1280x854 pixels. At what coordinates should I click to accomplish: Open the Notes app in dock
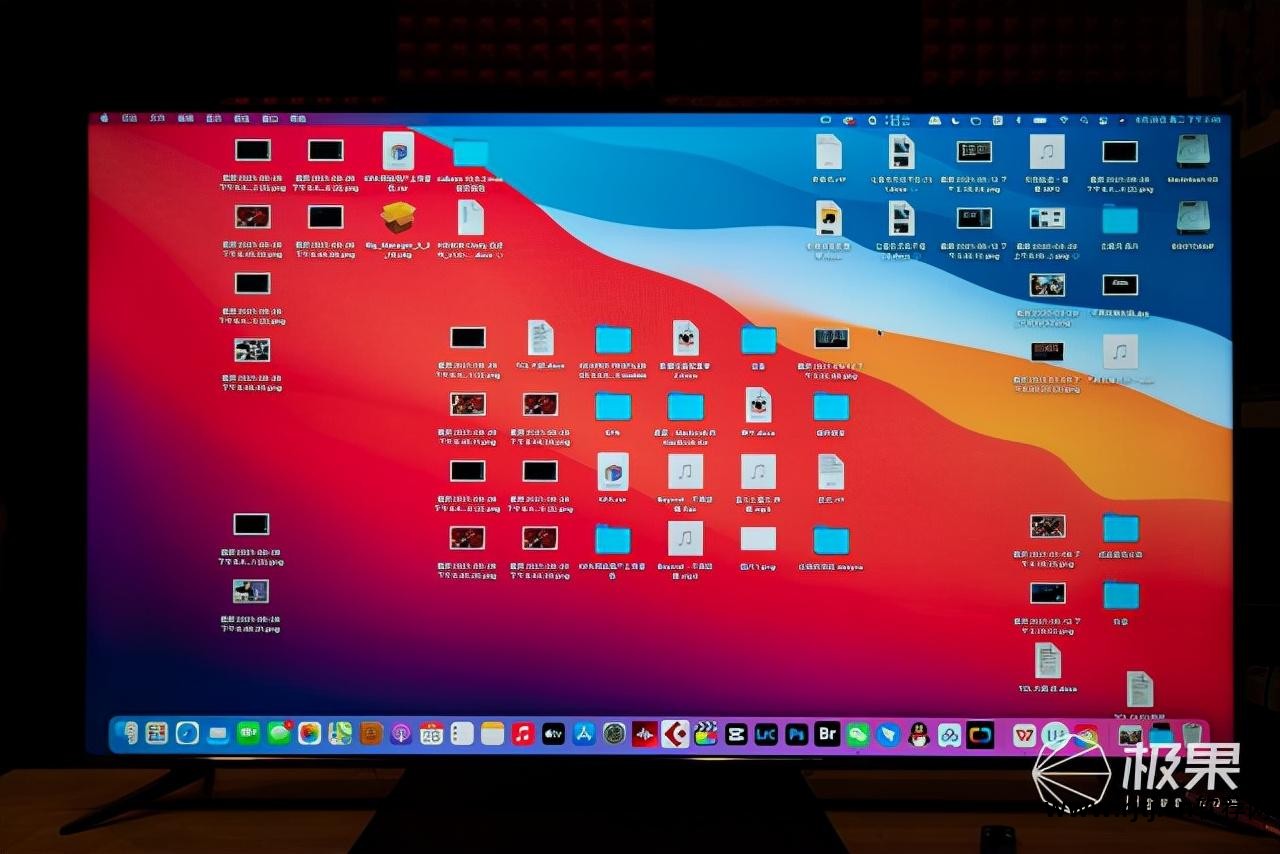pos(492,734)
